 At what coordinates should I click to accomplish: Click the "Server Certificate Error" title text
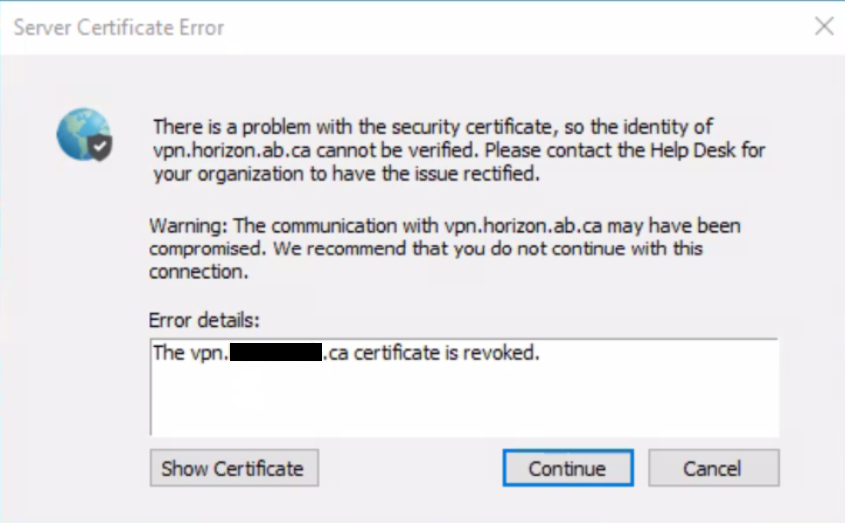(119, 27)
